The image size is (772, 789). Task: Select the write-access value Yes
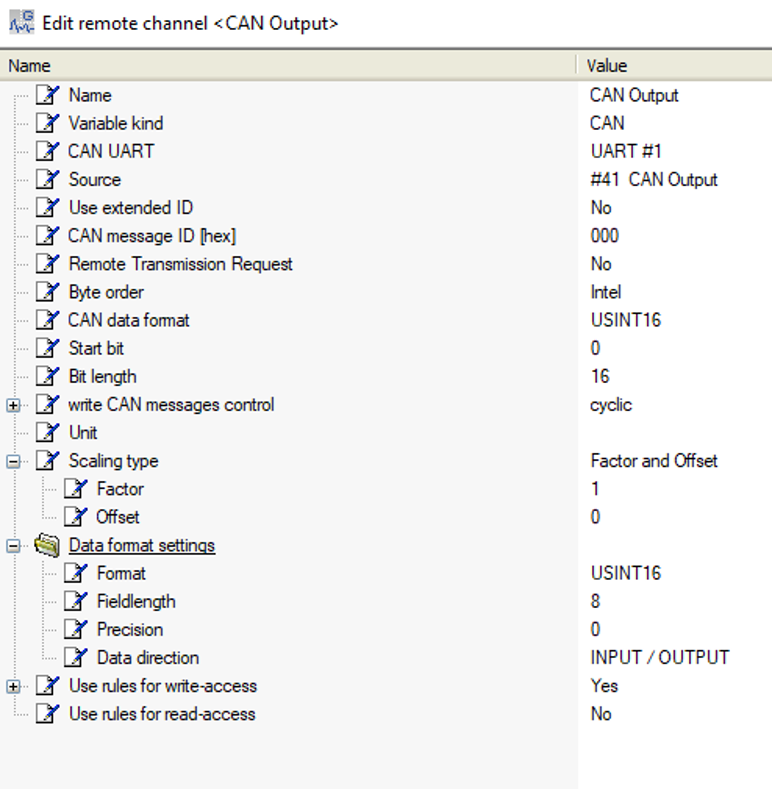pos(604,686)
